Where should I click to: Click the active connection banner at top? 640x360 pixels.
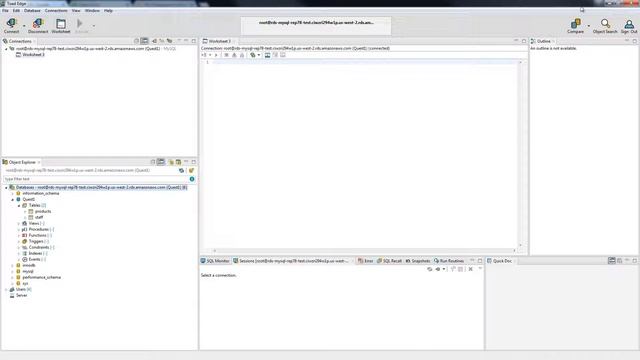pos(316,25)
